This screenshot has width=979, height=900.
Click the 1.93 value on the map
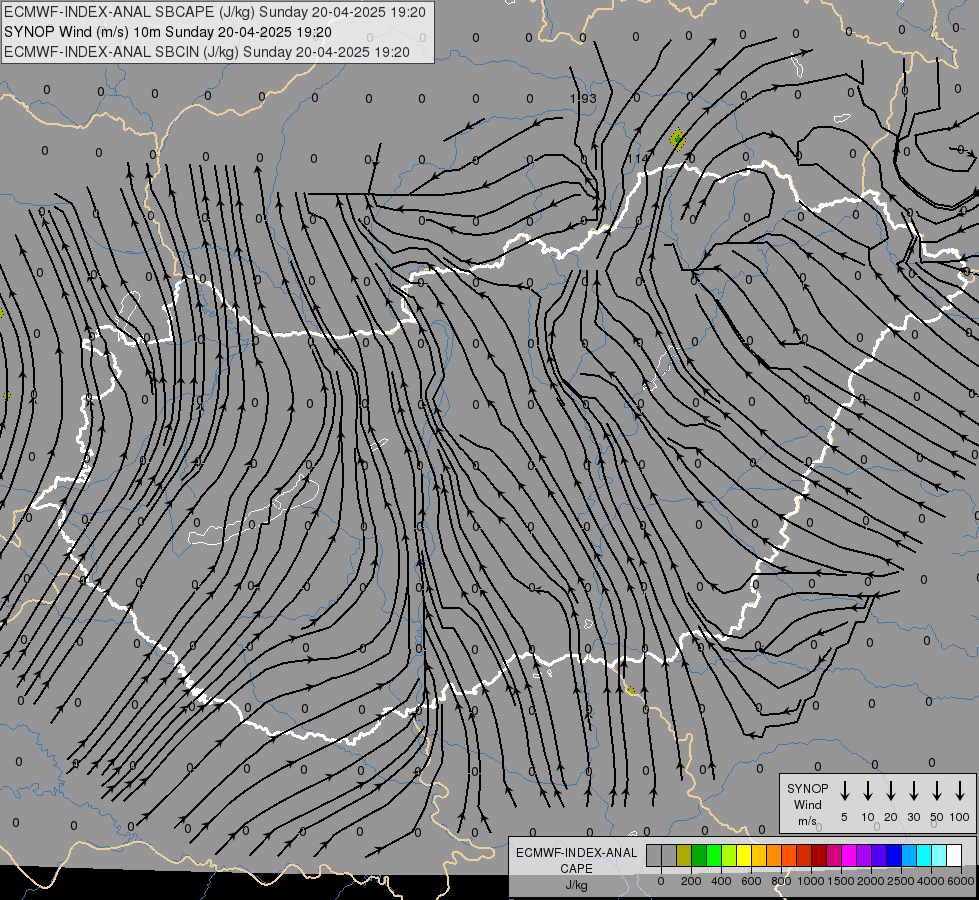click(583, 99)
